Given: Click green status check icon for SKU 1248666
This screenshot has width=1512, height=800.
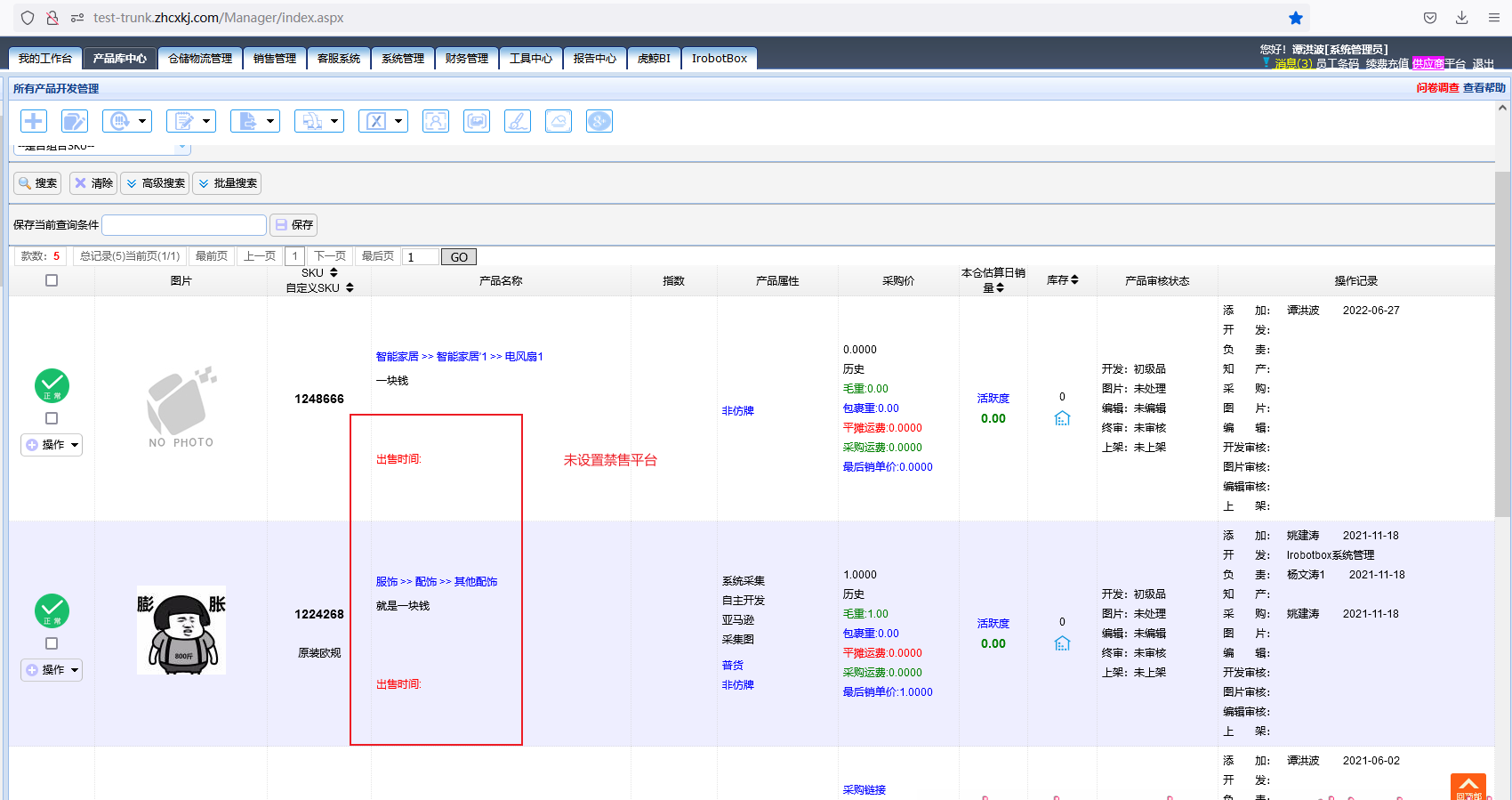Looking at the screenshot, I should click(52, 385).
